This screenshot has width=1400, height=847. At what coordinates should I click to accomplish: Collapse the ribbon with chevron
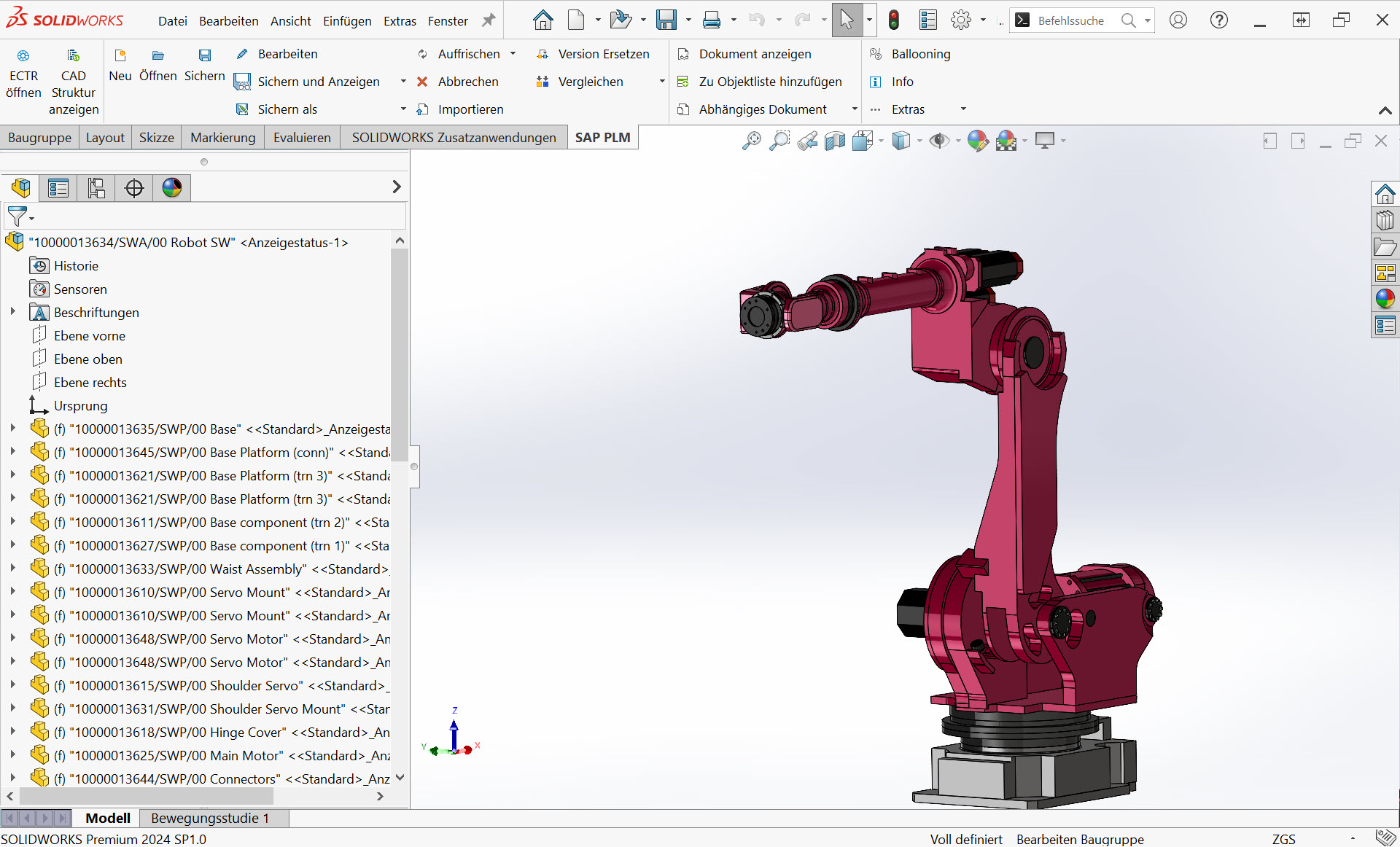click(x=1385, y=111)
